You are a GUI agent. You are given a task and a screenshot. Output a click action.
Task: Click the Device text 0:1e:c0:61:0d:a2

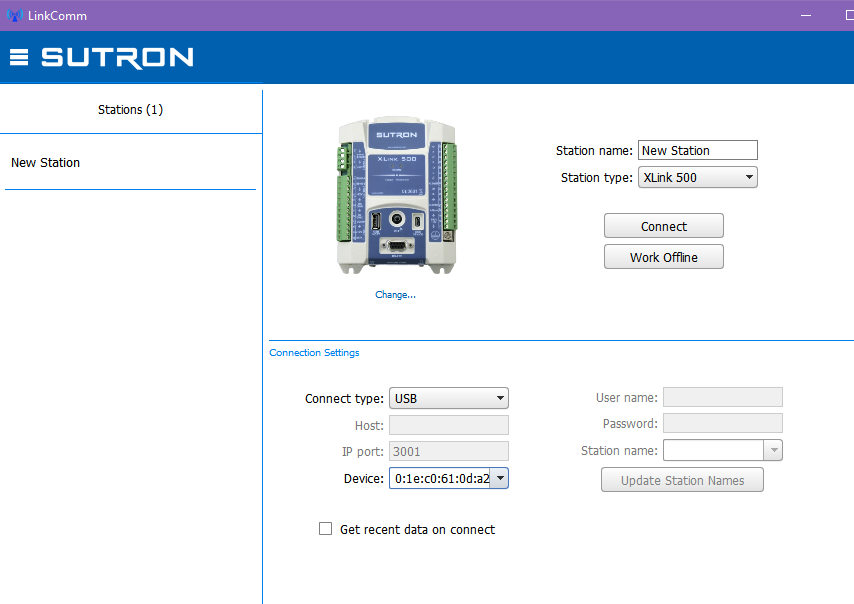pos(442,479)
